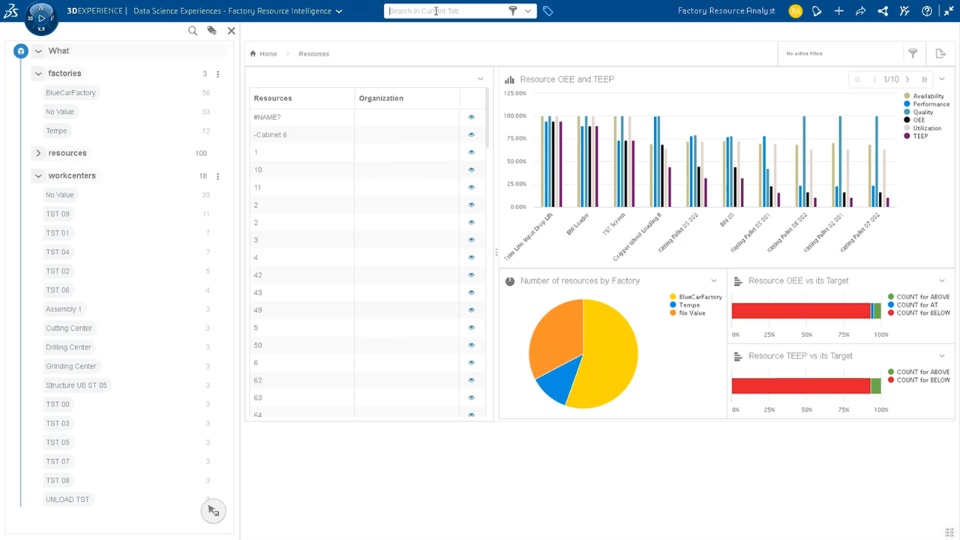Image resolution: width=960 pixels, height=540 pixels.
Task: Open the help question mark icon
Action: pos(927,11)
